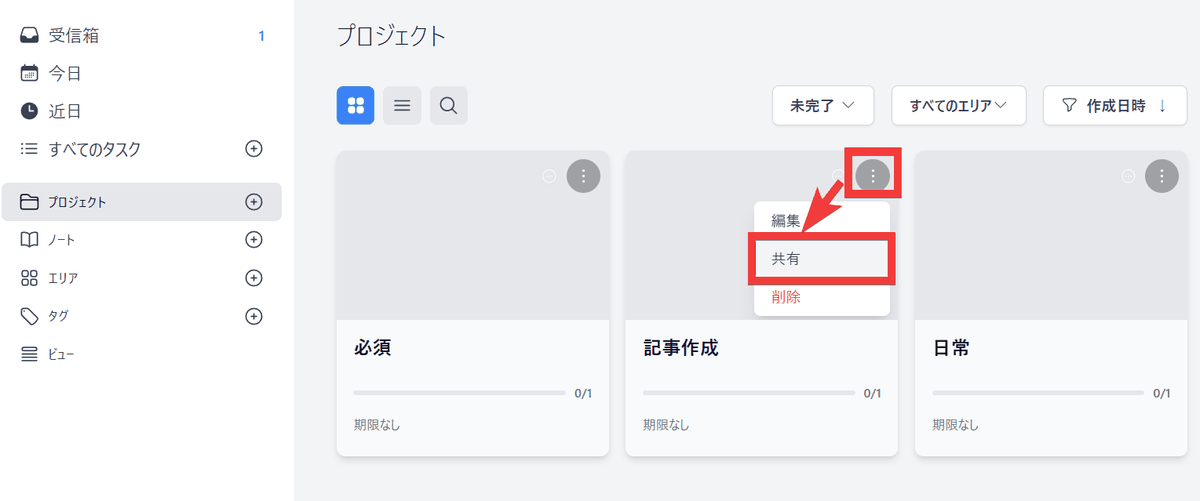Image resolution: width=1200 pixels, height=501 pixels.
Task: Toggle 作成日時 sort order
Action: 1115,105
